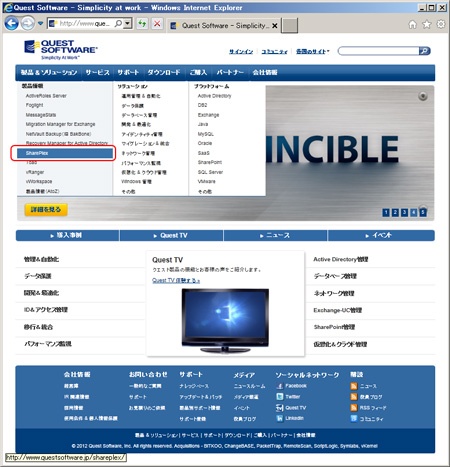Viewport: 450px width, 467px height.
Task: Select vWorkspace in product list
Action: (x=39, y=181)
